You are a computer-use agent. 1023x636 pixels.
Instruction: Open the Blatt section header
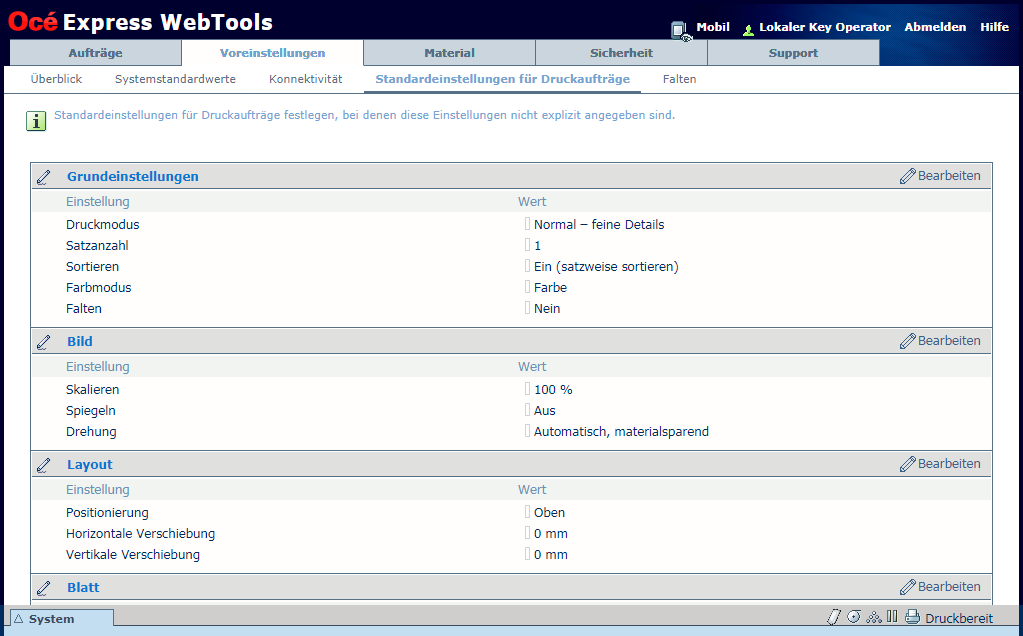[x=83, y=588]
